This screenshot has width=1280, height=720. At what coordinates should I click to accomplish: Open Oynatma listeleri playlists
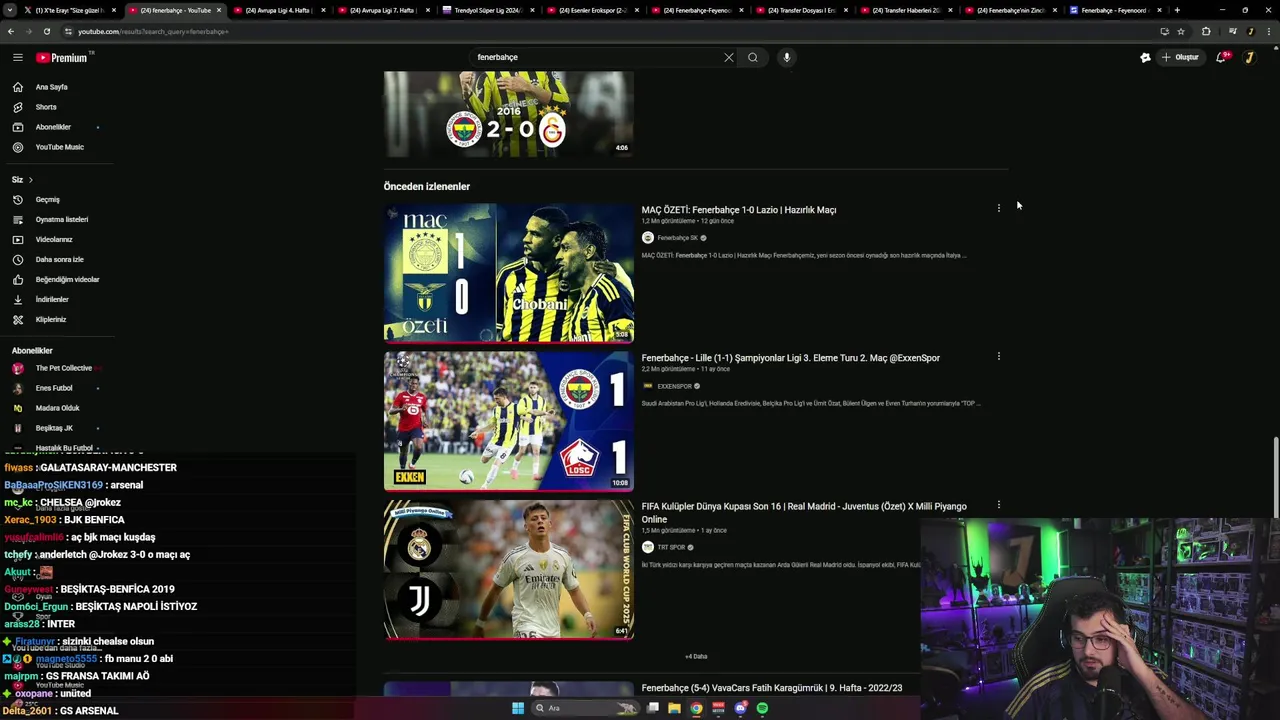[62, 220]
